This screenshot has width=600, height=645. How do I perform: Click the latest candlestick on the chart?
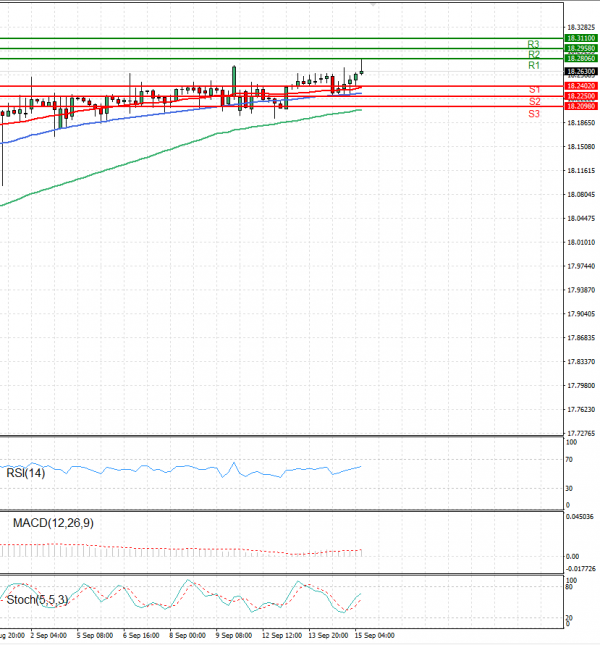pyautogui.click(x=361, y=72)
